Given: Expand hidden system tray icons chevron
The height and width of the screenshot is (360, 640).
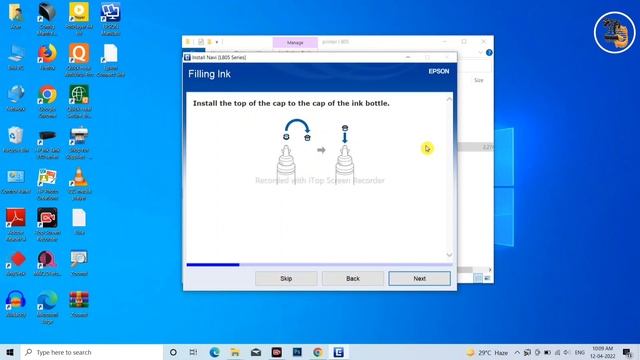Looking at the screenshot, I should click(517, 352).
